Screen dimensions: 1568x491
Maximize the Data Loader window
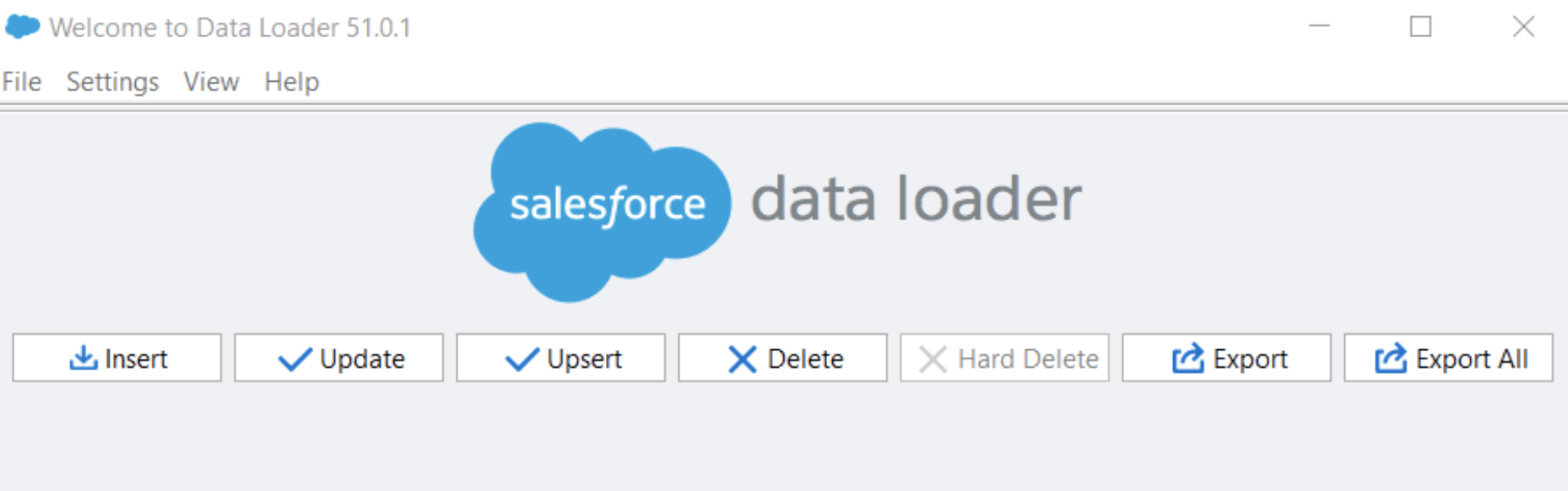[x=1421, y=27]
